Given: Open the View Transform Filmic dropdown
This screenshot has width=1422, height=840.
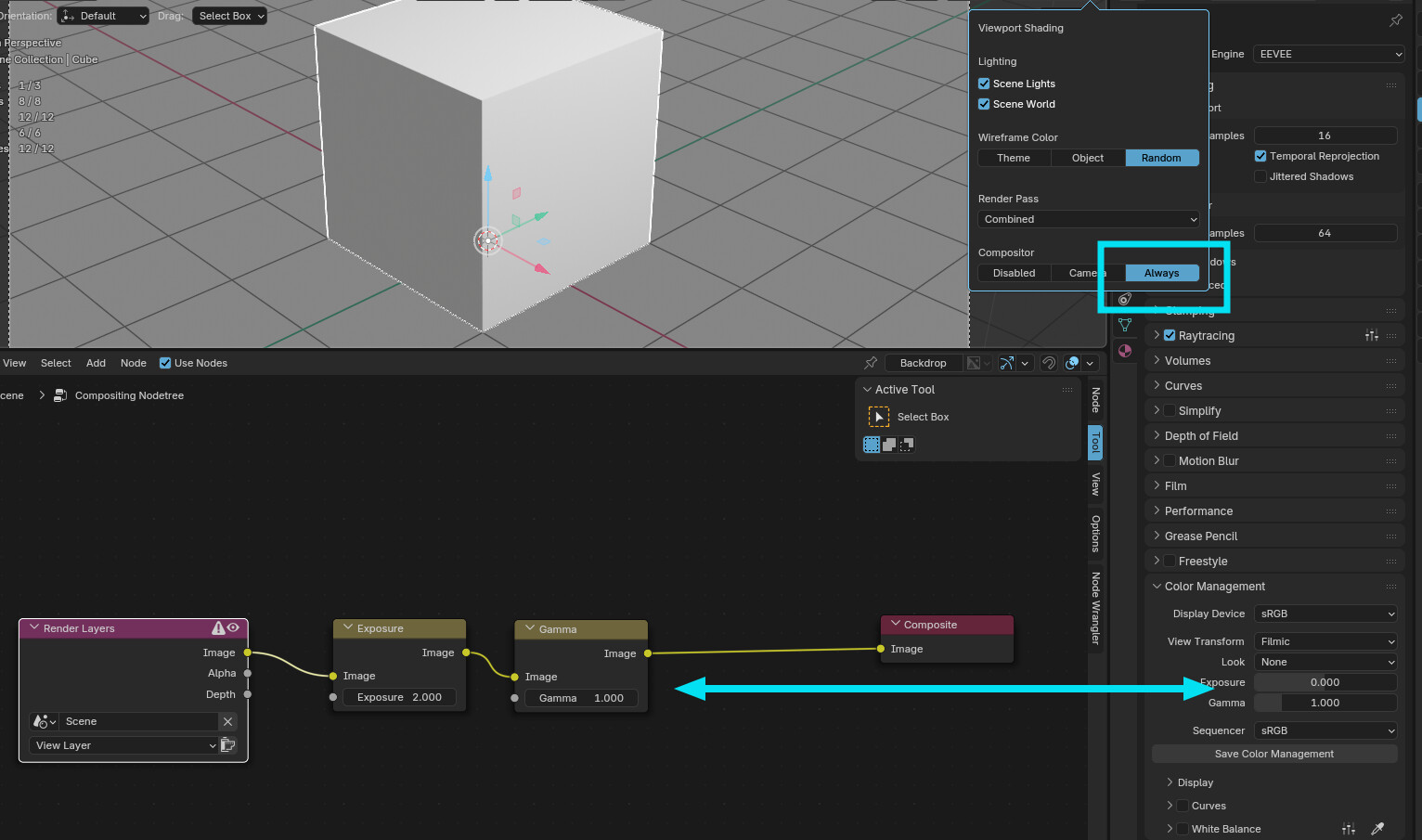Looking at the screenshot, I should [x=1325, y=641].
